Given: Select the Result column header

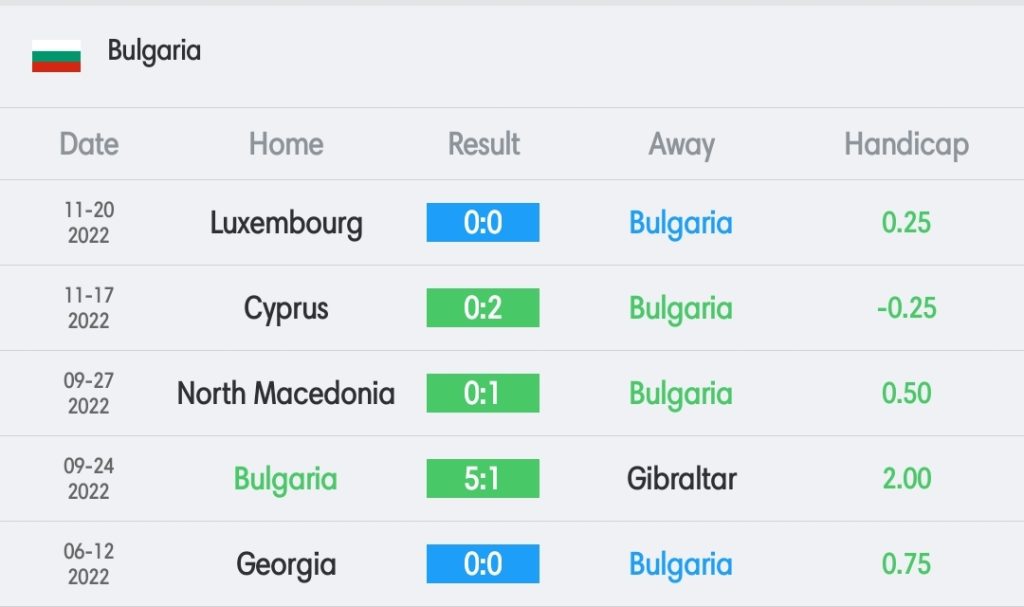Looking at the screenshot, I should (x=483, y=144).
